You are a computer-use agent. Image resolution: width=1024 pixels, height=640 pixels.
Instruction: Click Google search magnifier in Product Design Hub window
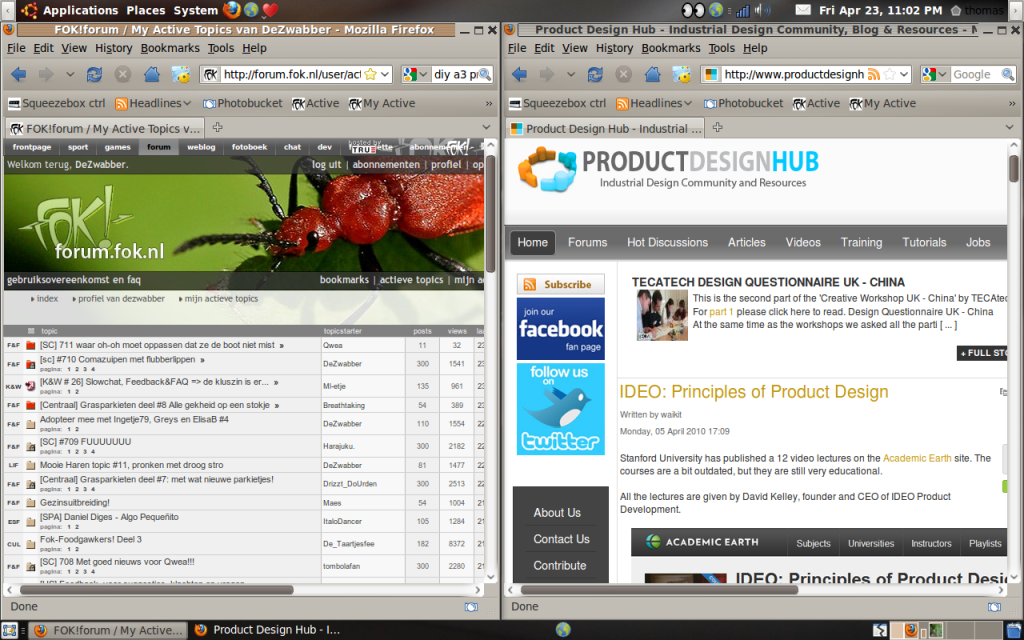1008,74
